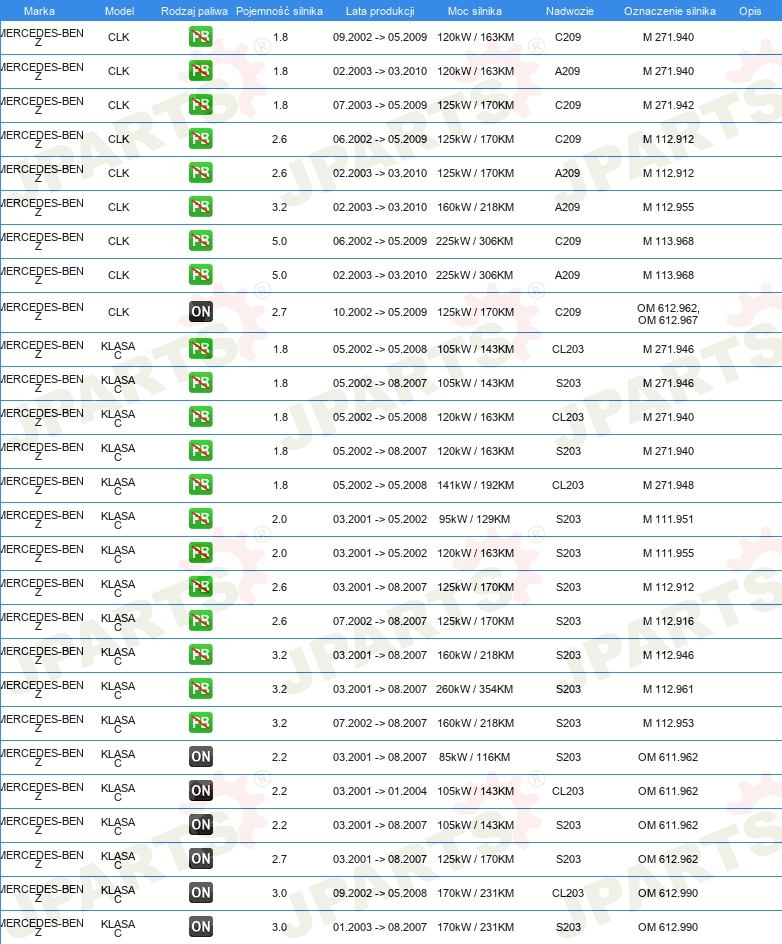Viewport: 782px width, 944px height.
Task: Click production dates 09.2002 -> 05.2008
Action: pos(380,893)
